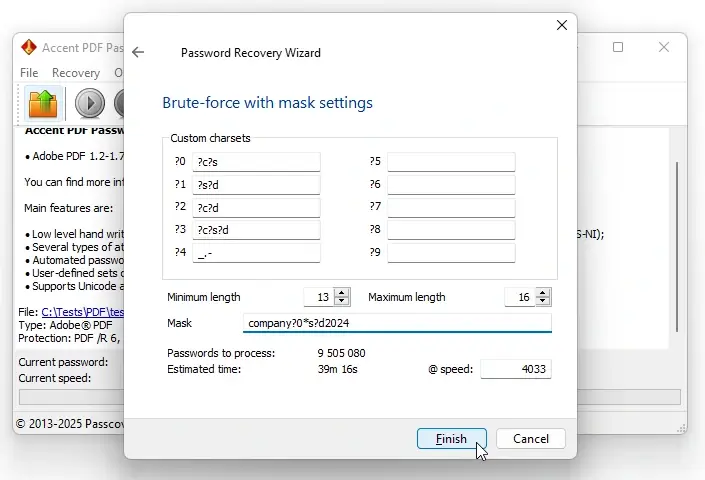Click the Password Recovery Wizard title
Viewport: 705px width, 480px height.
click(x=251, y=53)
